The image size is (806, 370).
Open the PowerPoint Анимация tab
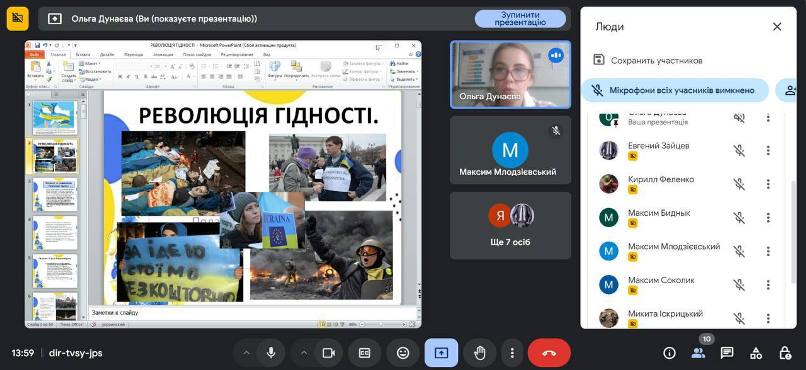(x=163, y=54)
